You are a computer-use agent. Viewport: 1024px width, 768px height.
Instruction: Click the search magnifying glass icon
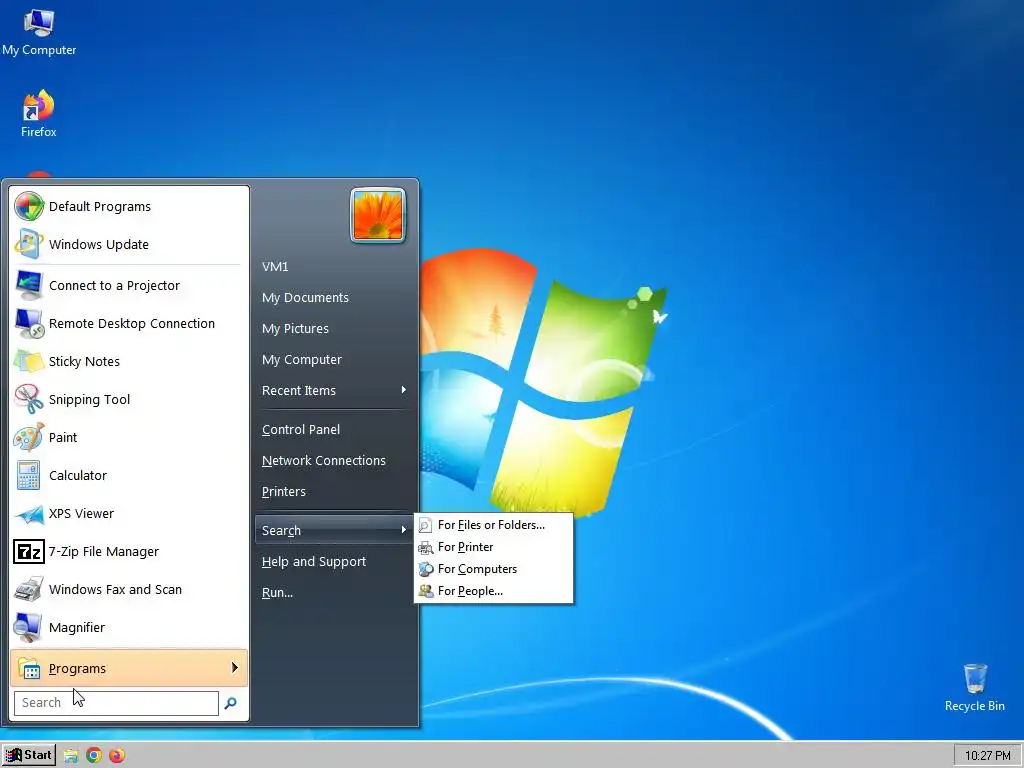click(x=231, y=703)
